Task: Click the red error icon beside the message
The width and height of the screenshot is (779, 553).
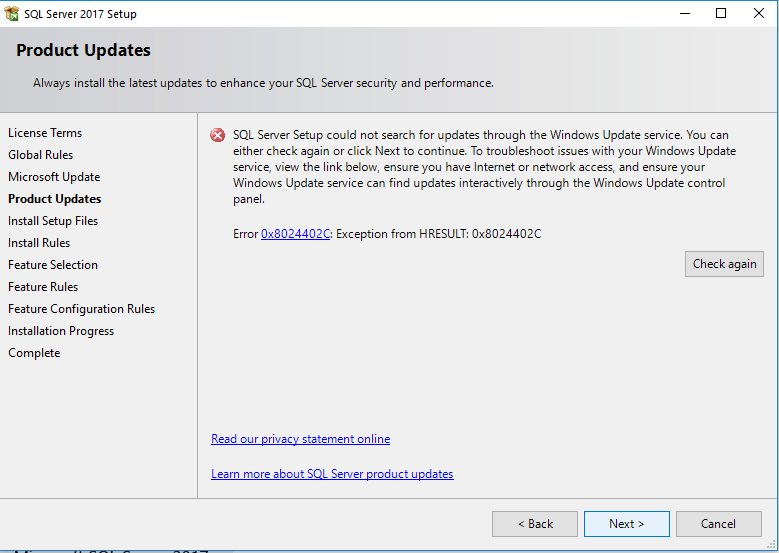Action: (217, 136)
